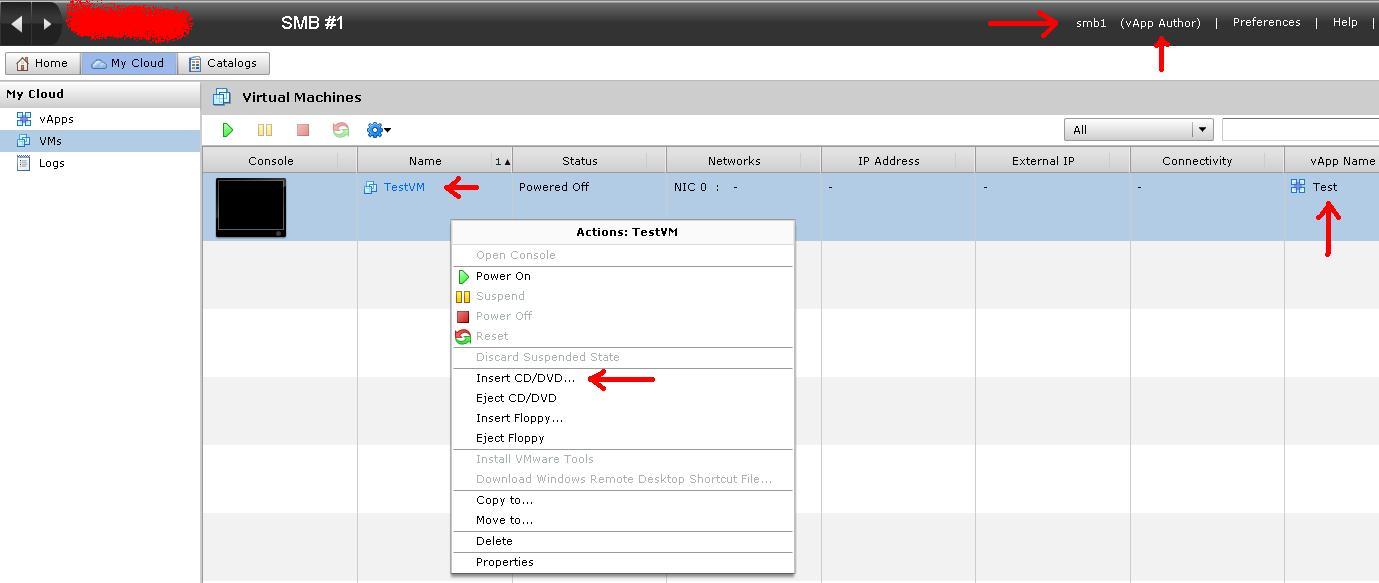Select vApps in My Cloud sidebar
The image size is (1379, 583).
click(57, 119)
